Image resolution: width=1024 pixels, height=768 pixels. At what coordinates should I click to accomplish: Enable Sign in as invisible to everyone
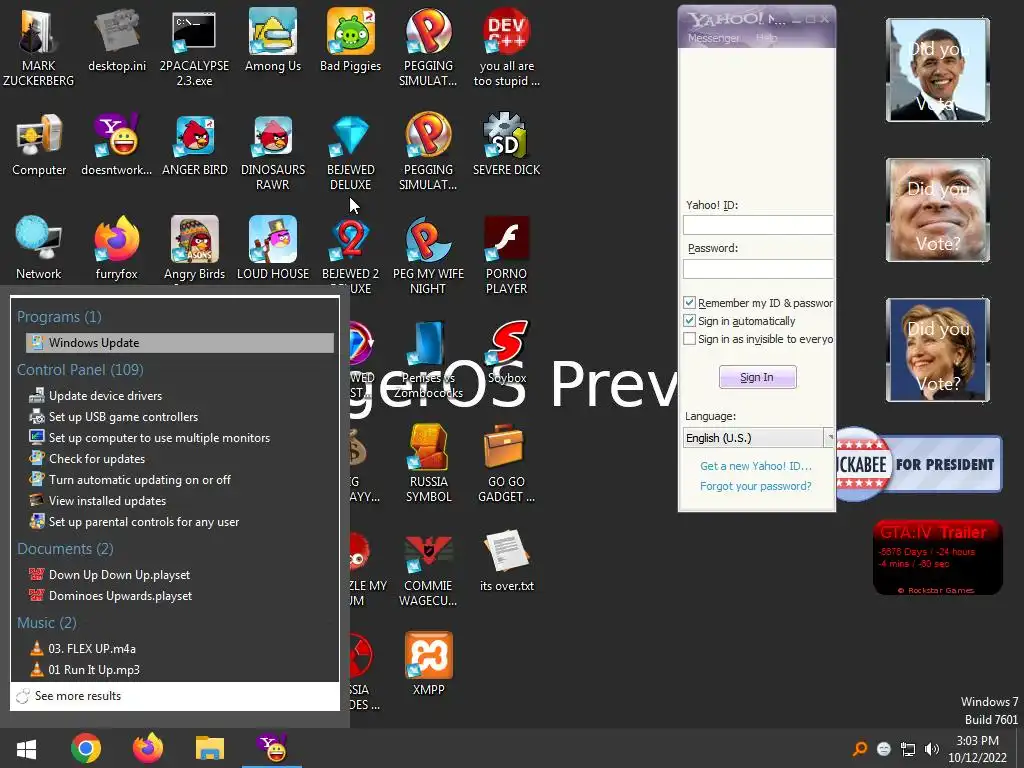[x=689, y=339]
